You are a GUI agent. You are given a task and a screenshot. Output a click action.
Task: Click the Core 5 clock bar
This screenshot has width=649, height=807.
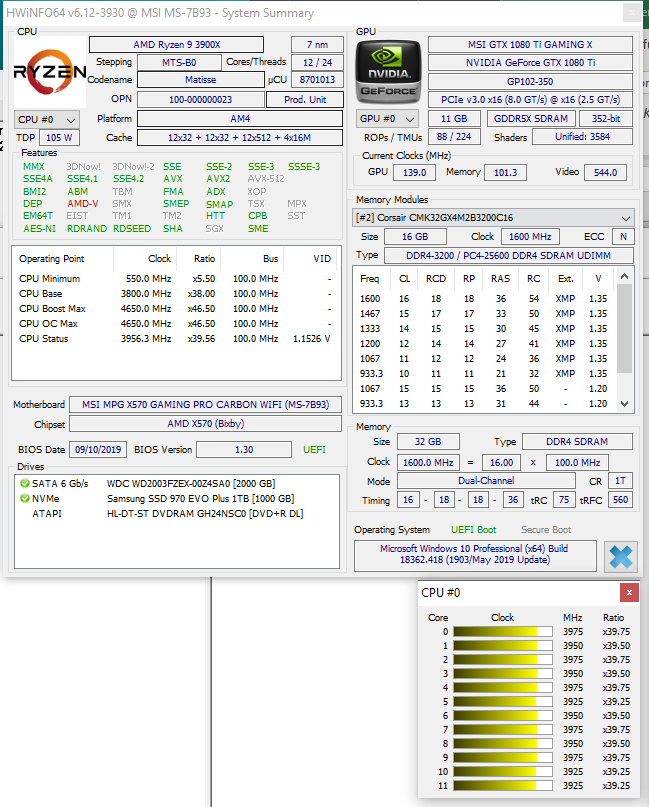(503, 701)
